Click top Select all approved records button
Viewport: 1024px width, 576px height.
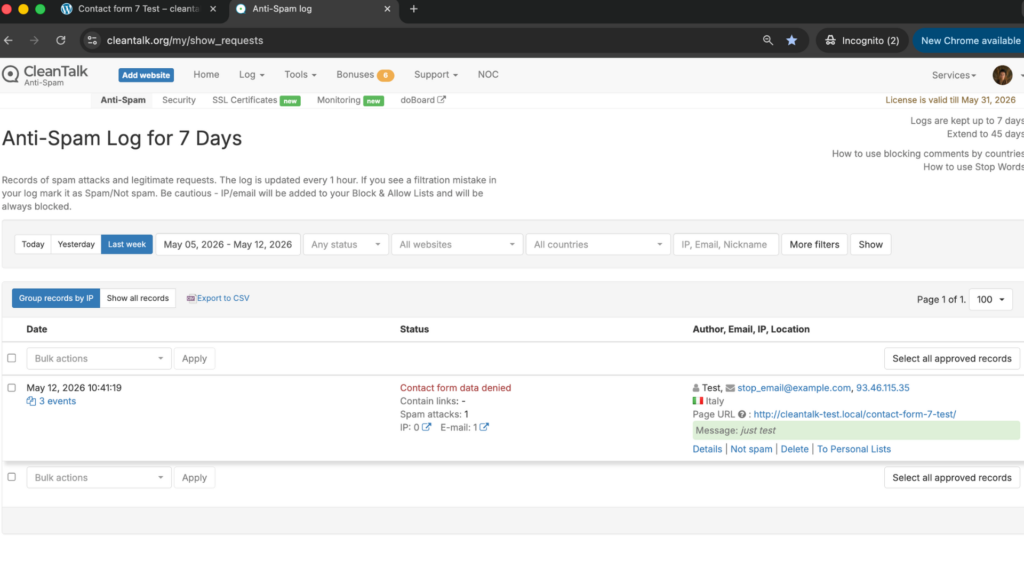[x=952, y=359]
